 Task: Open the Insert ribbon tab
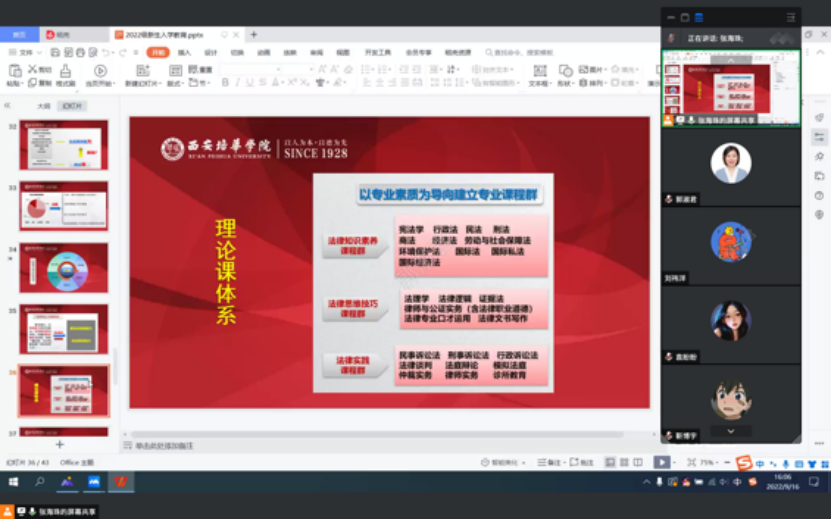point(184,52)
